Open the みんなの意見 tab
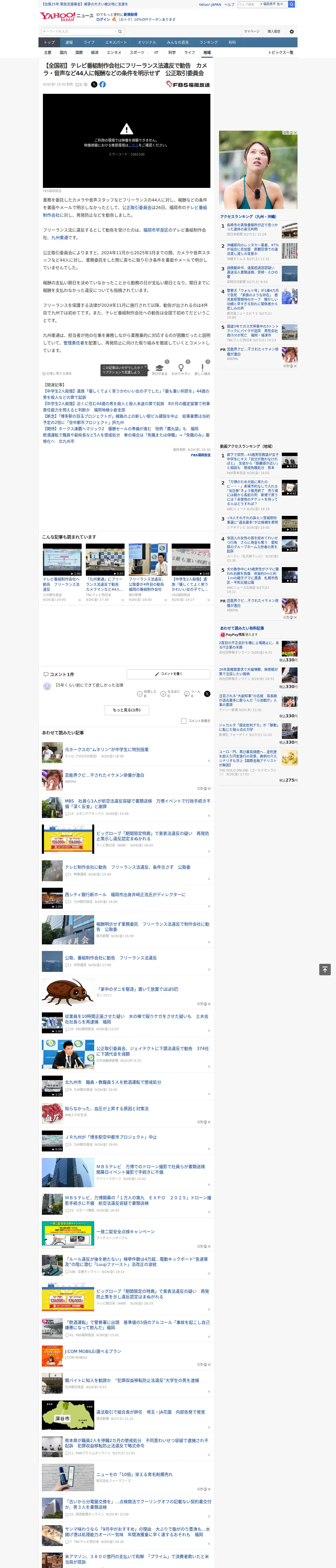 coord(178,43)
